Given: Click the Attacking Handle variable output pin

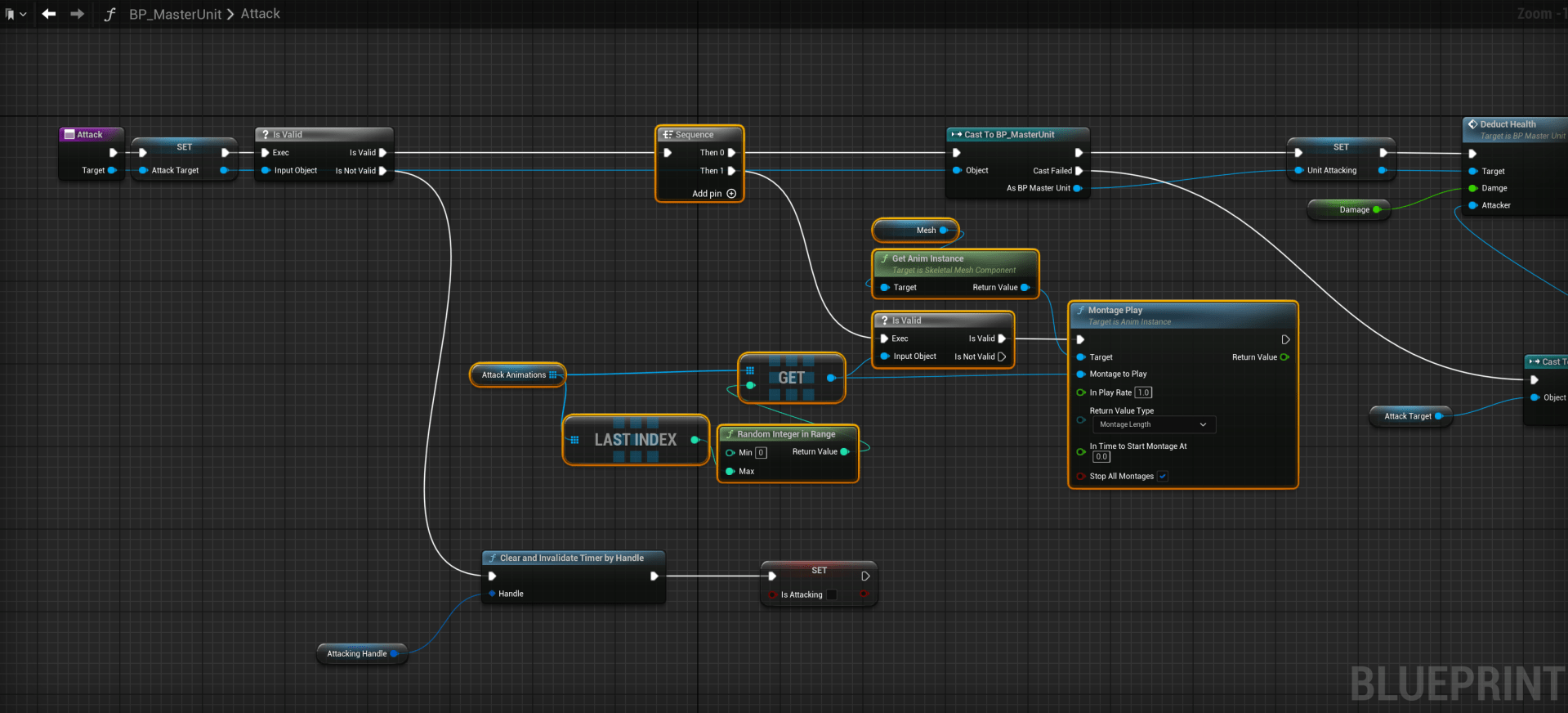Looking at the screenshot, I should pyautogui.click(x=394, y=654).
